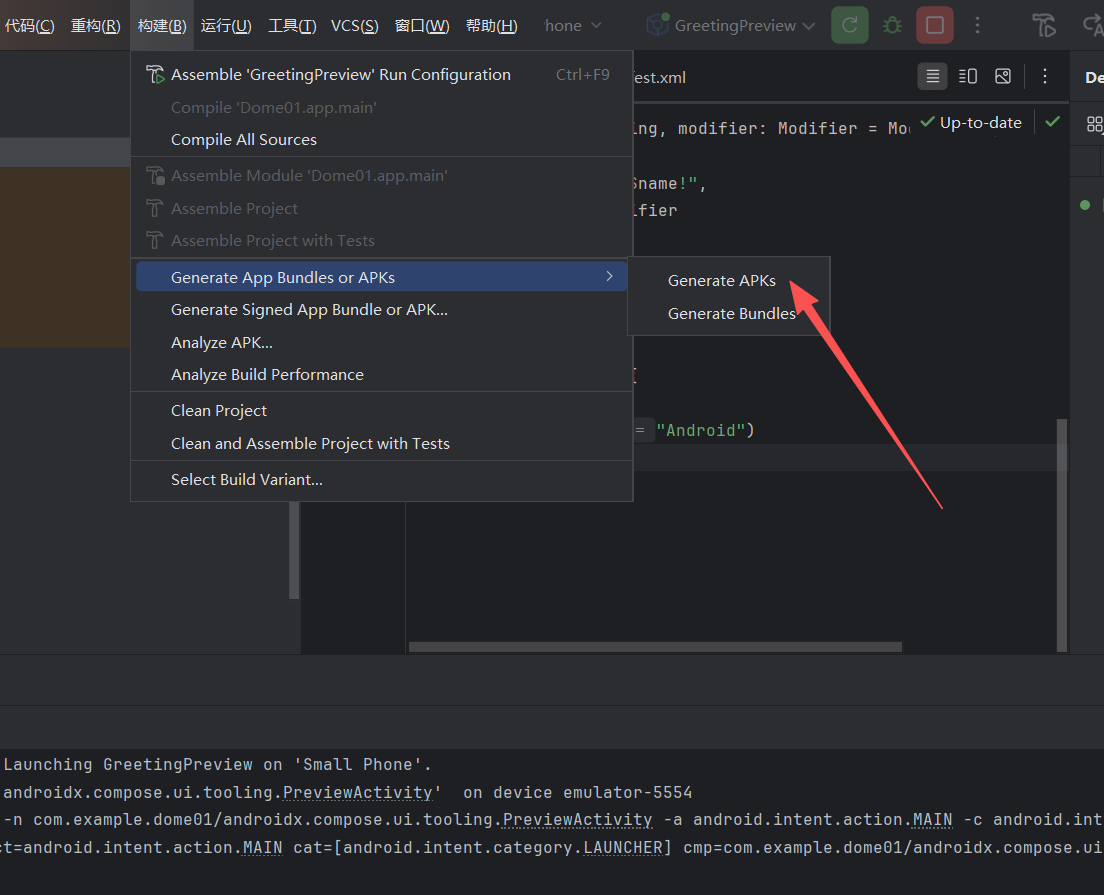
Task: Open the 运行(U) menu in menu bar
Action: pyautogui.click(x=226, y=25)
